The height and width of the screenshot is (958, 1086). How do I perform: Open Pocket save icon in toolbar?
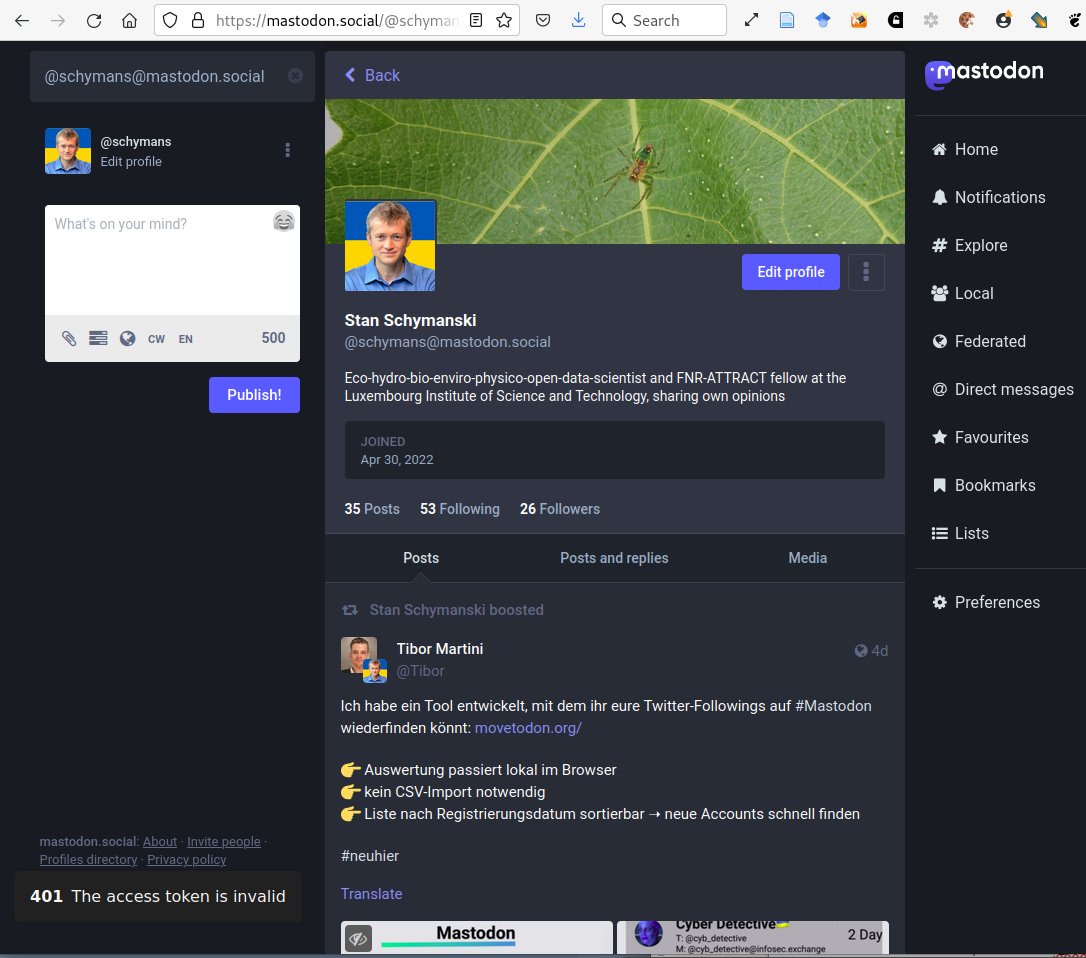(543, 21)
